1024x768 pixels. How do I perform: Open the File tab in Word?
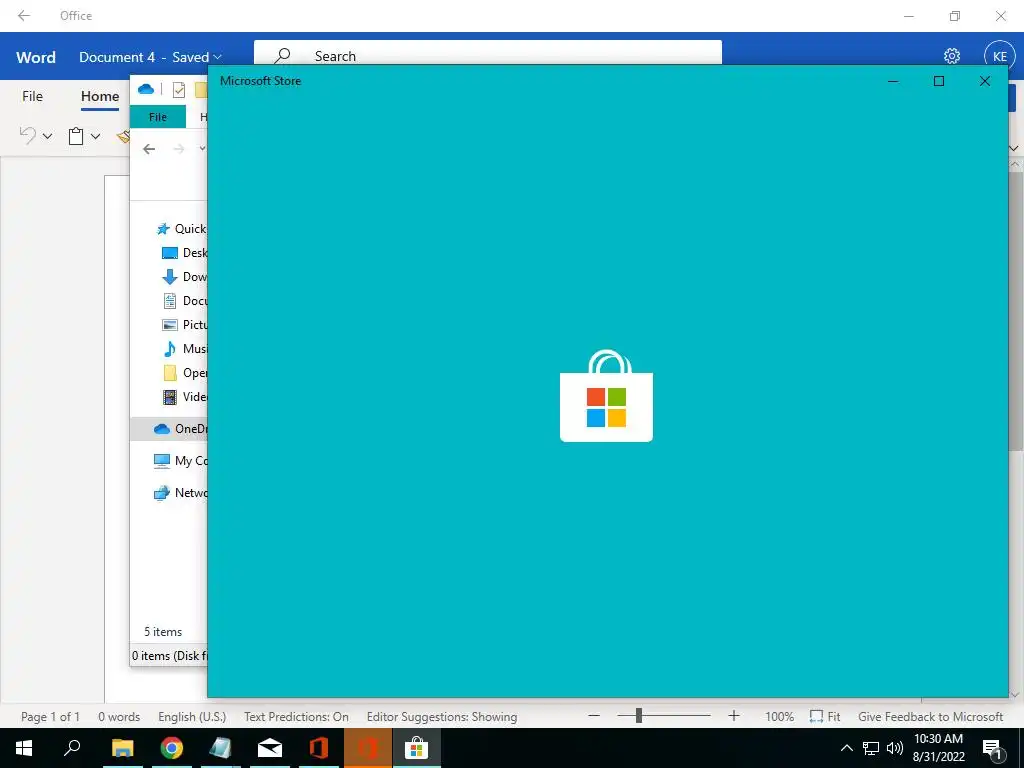tap(32, 96)
